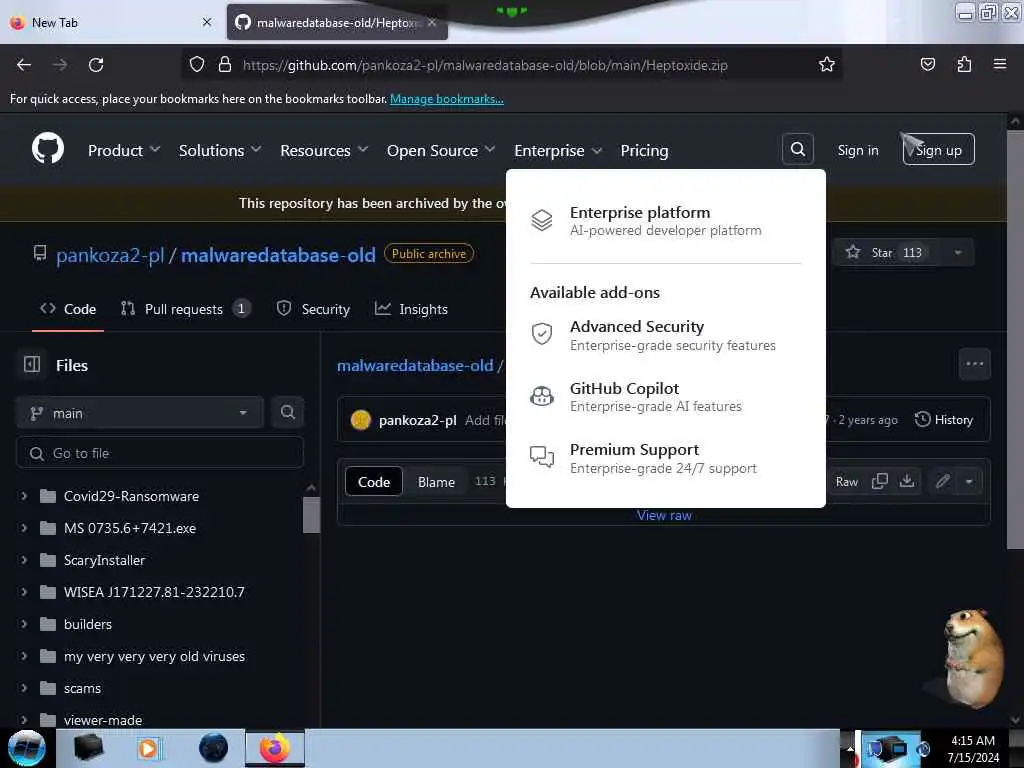Switch to the Insights tab
This screenshot has height=768, width=1024.
(411, 309)
